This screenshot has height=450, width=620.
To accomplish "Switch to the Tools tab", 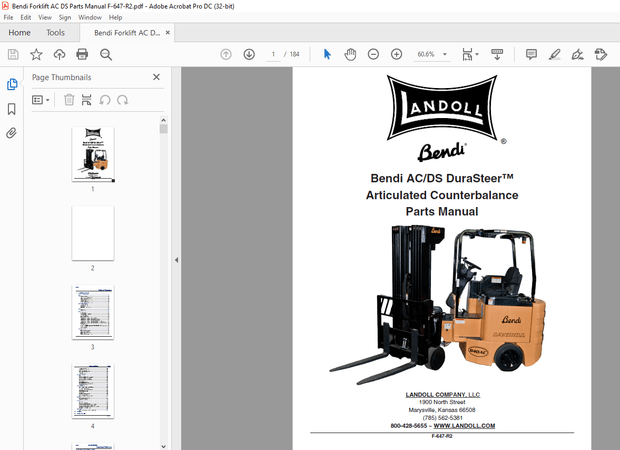I will coord(55,32).
